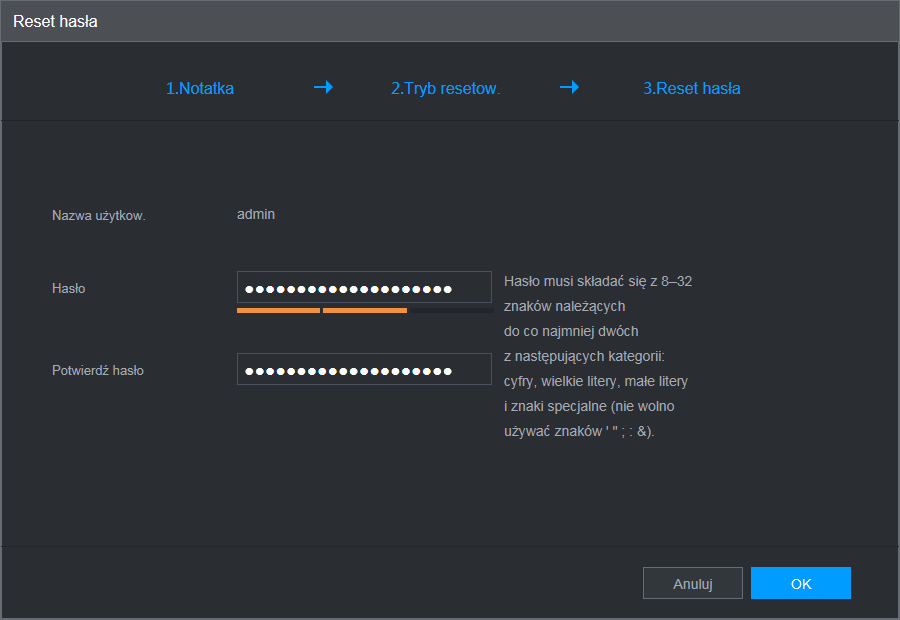Click into the Potwierdź hasło field

click(364, 370)
